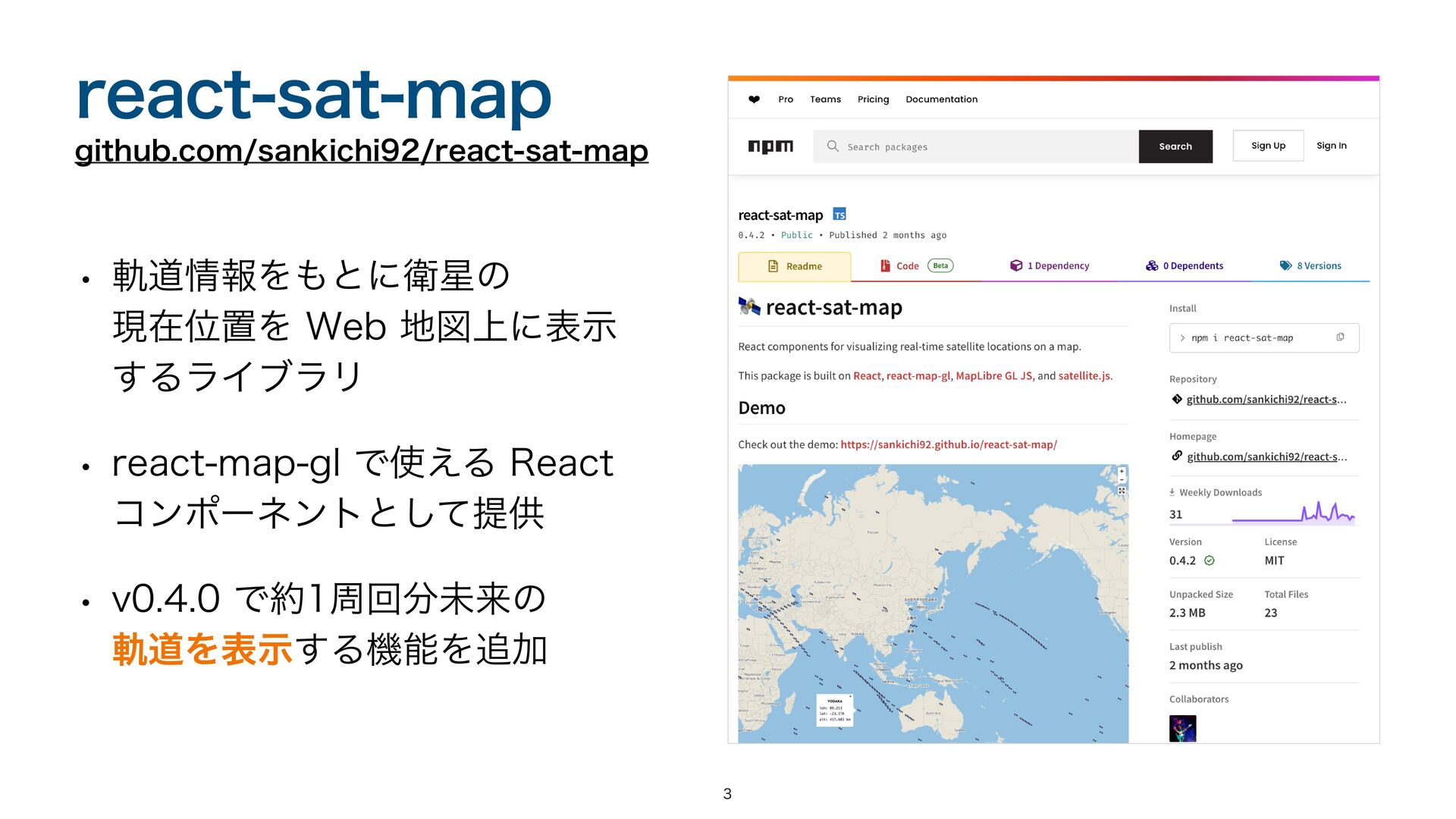Show the 8 Versions tab

(x=1310, y=266)
